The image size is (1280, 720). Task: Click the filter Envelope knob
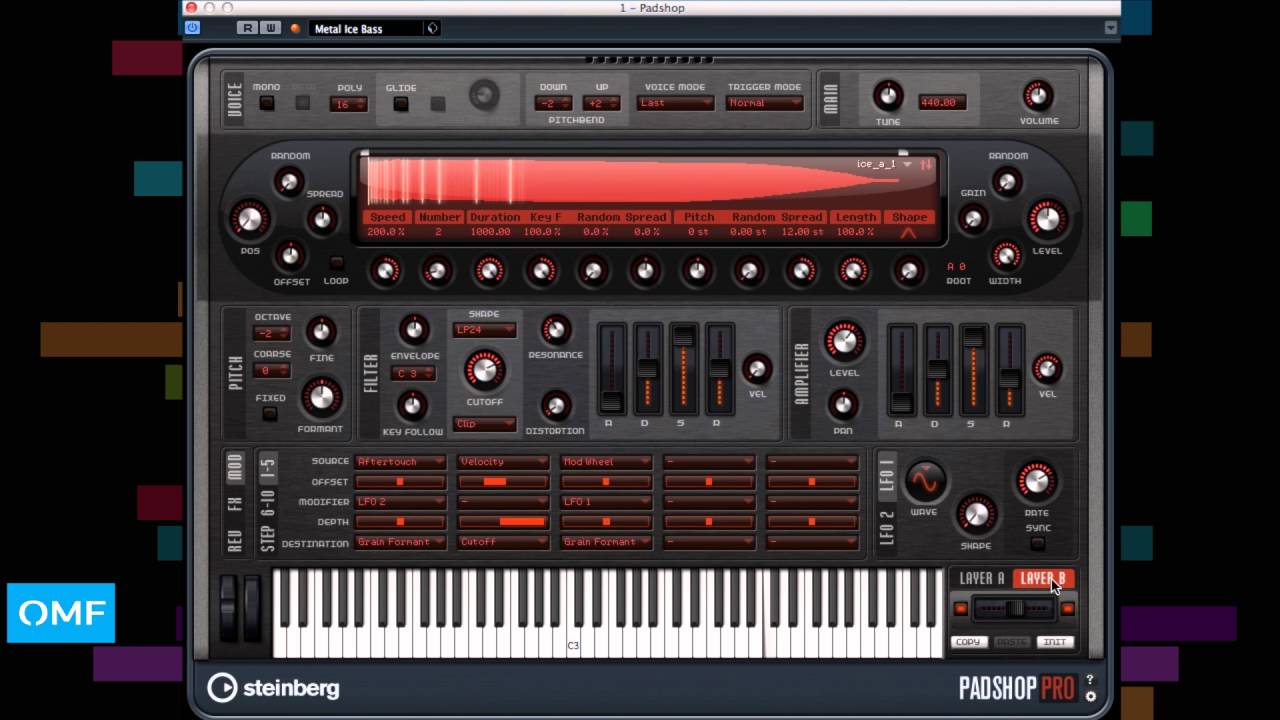414,330
